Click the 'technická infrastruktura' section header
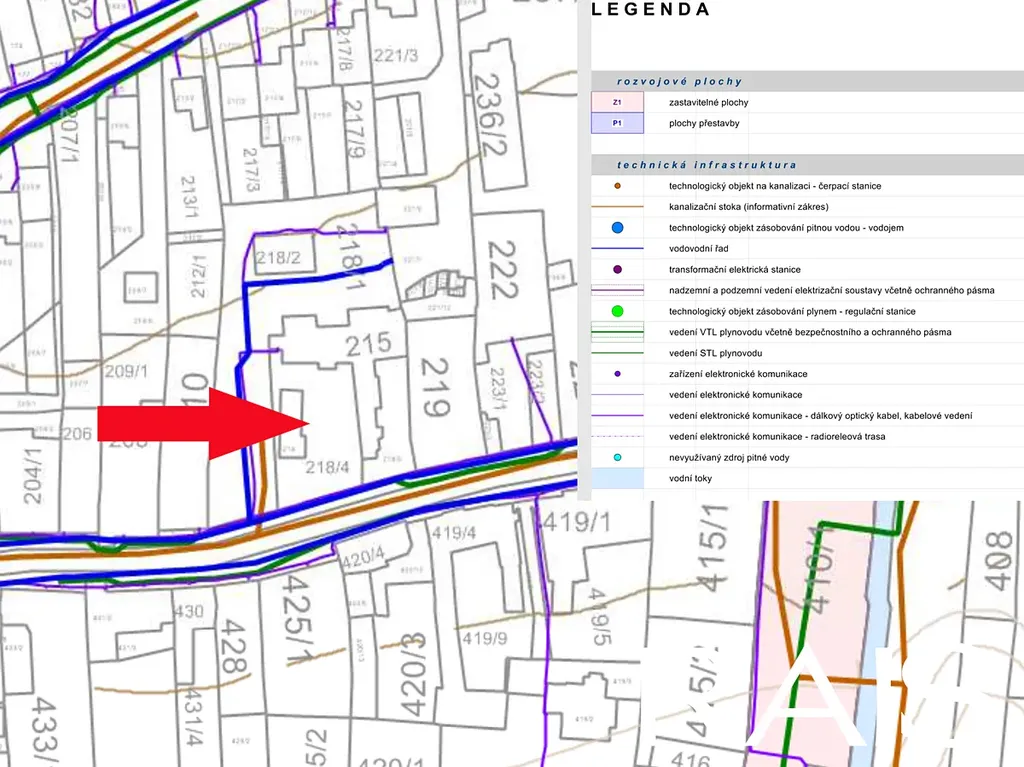 point(706,165)
